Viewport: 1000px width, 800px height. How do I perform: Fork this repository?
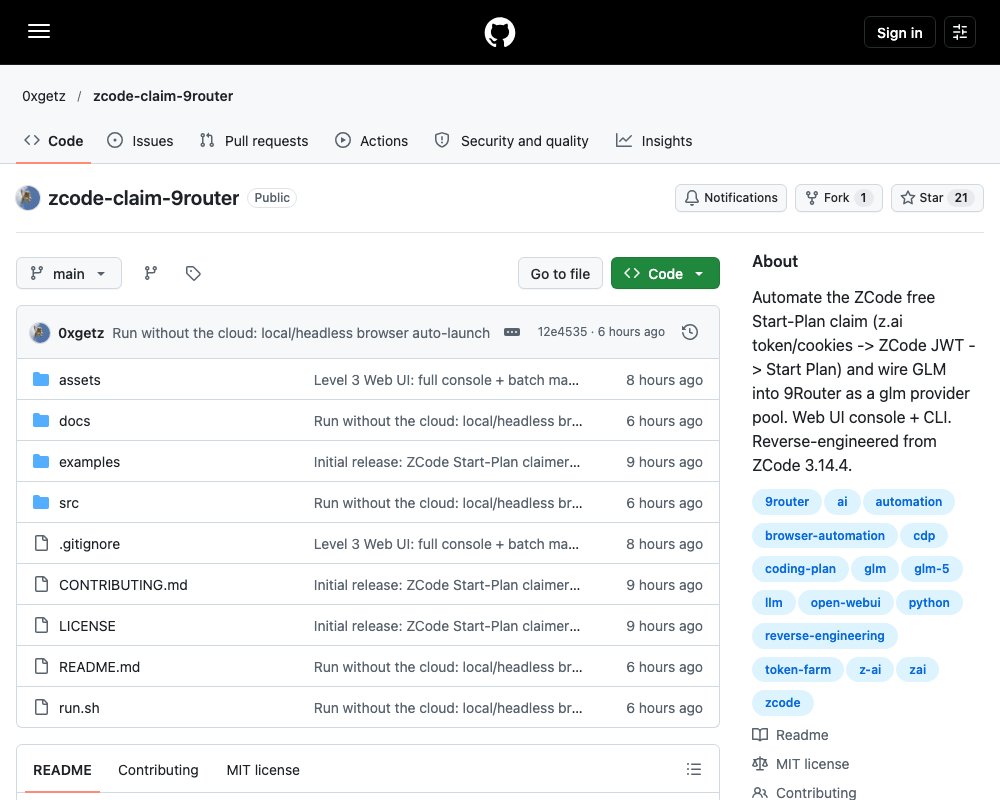click(x=839, y=198)
